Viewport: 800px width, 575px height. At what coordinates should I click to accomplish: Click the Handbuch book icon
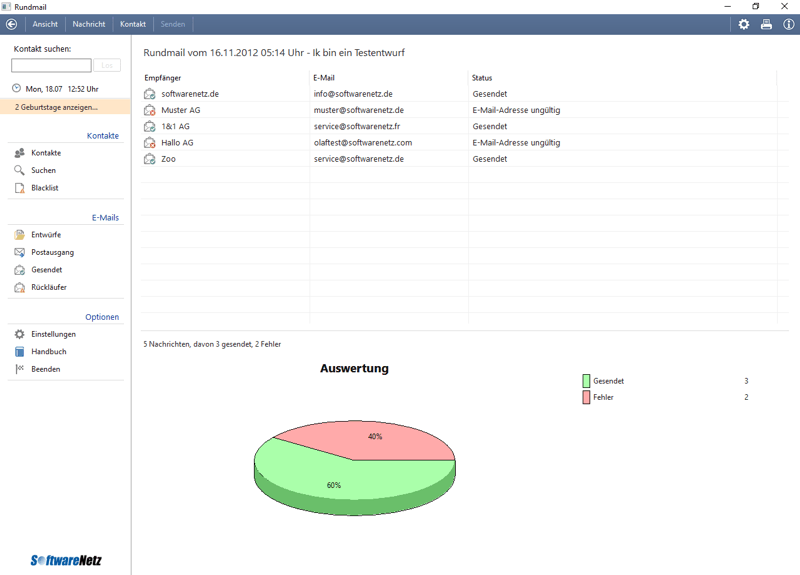pos(19,352)
